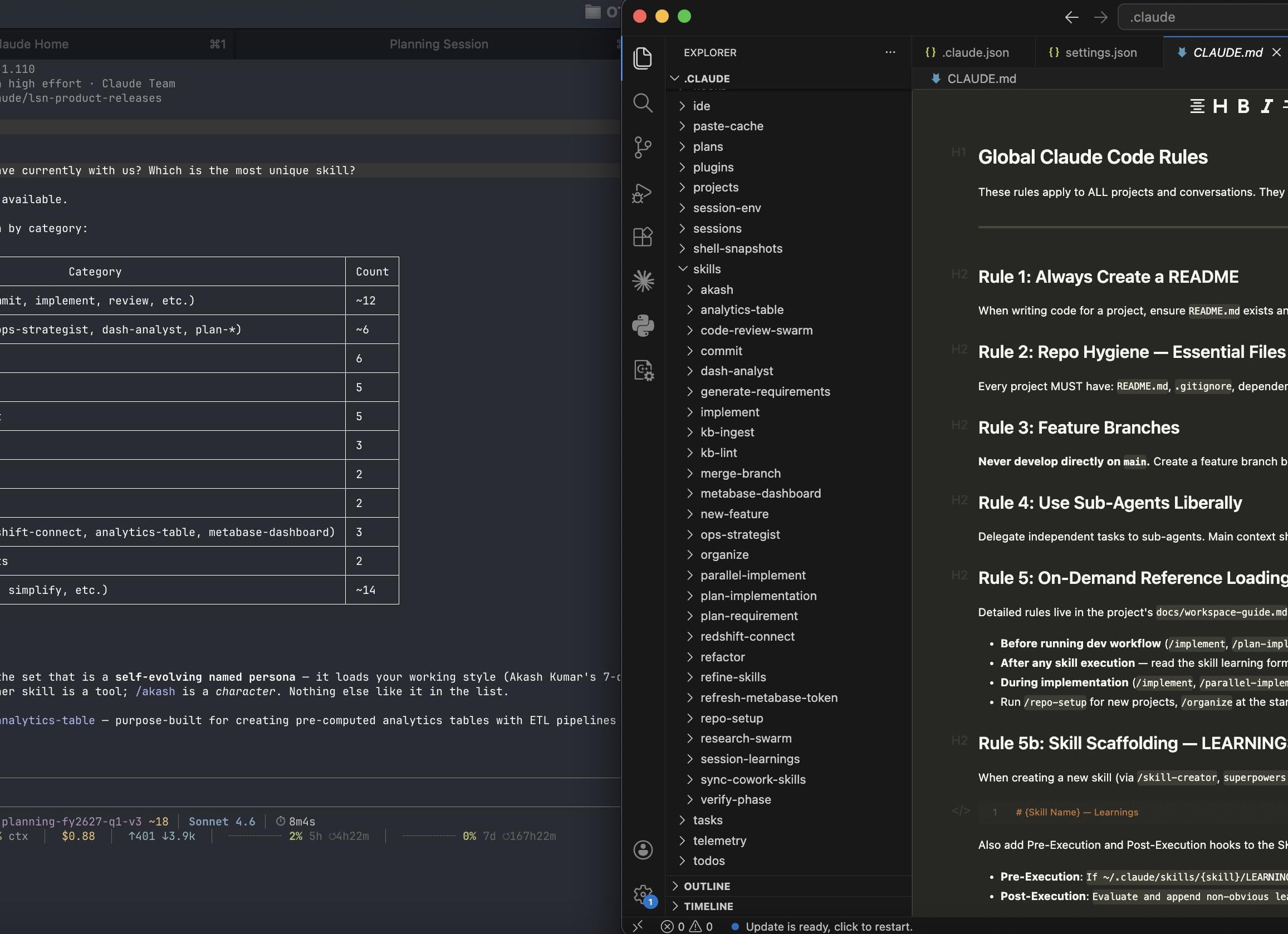Open the Search view in VS Code
The width and height of the screenshot is (1288, 934).
pos(643,103)
